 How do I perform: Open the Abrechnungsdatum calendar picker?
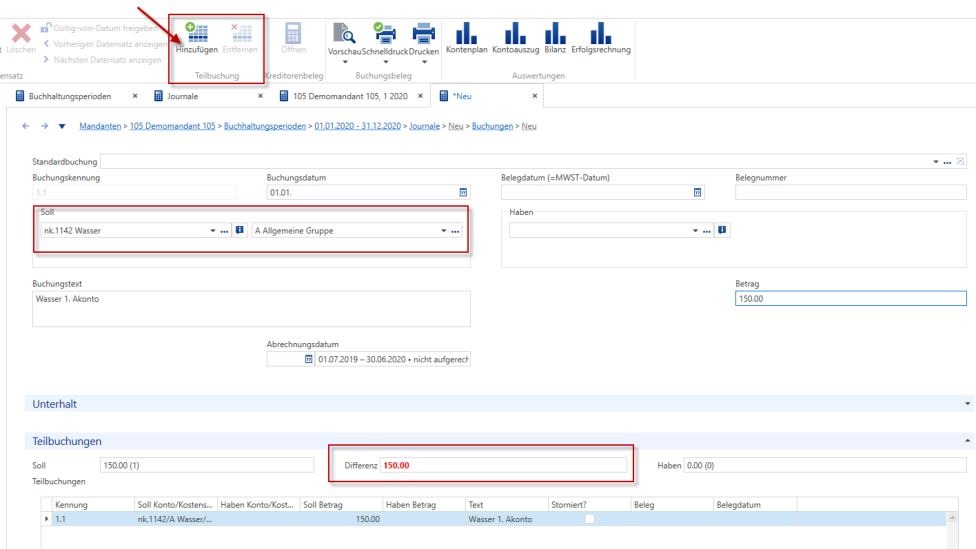pyautogui.click(x=308, y=359)
